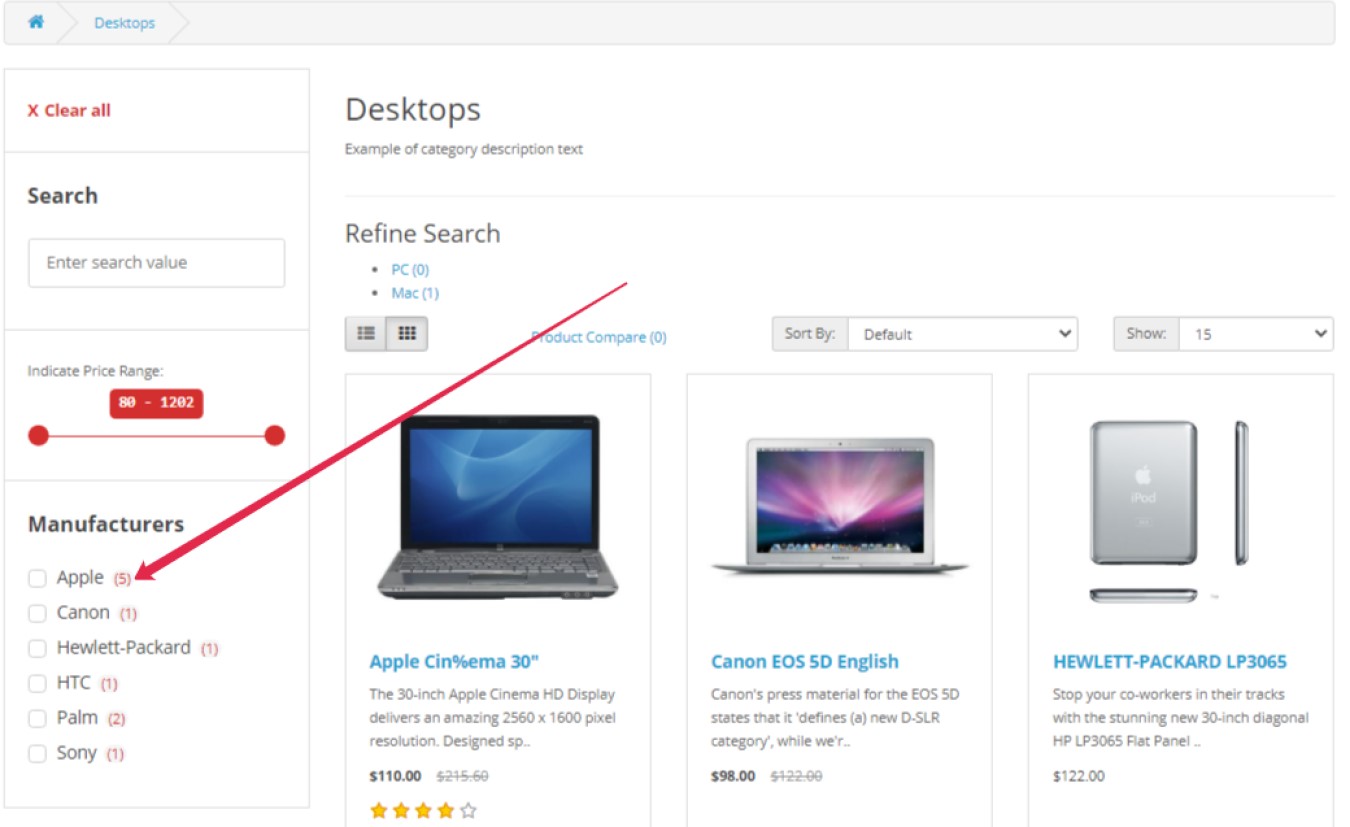Open the Canon EOS 5D English title
The height and width of the screenshot is (827, 1350).
pyautogui.click(x=805, y=661)
